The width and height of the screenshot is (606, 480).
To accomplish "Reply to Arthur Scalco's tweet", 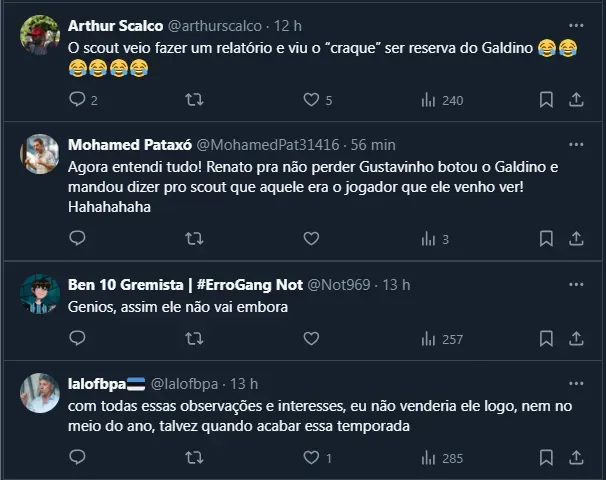I will 78,100.
